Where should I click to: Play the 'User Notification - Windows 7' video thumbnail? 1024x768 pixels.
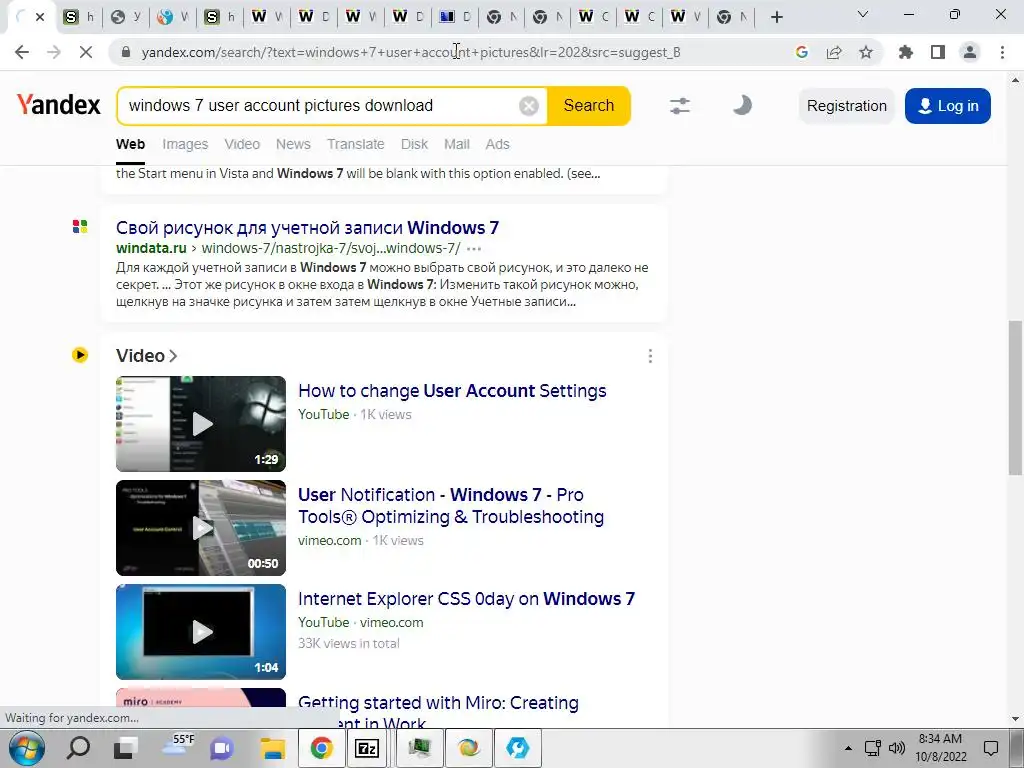click(200, 528)
